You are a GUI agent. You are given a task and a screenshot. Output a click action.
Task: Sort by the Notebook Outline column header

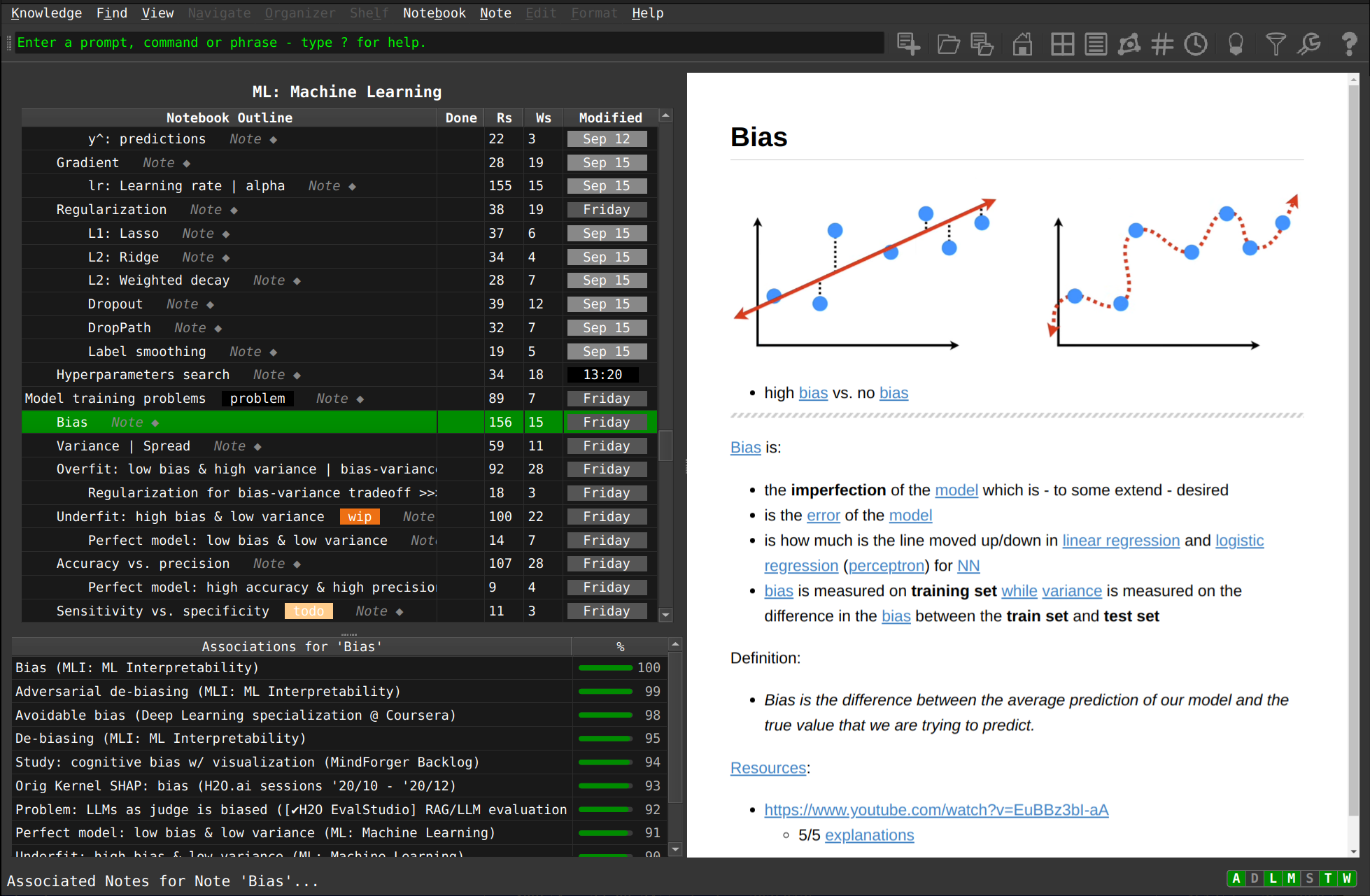tap(229, 118)
